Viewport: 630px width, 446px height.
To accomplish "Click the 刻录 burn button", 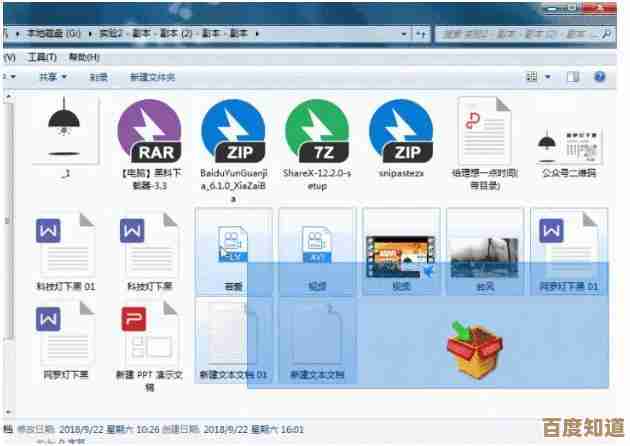I will click(x=98, y=77).
